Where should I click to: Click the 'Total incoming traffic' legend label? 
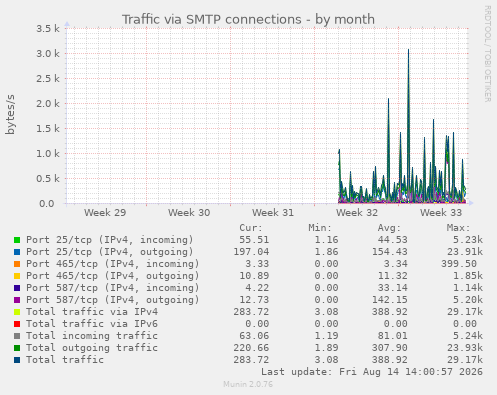point(92,336)
